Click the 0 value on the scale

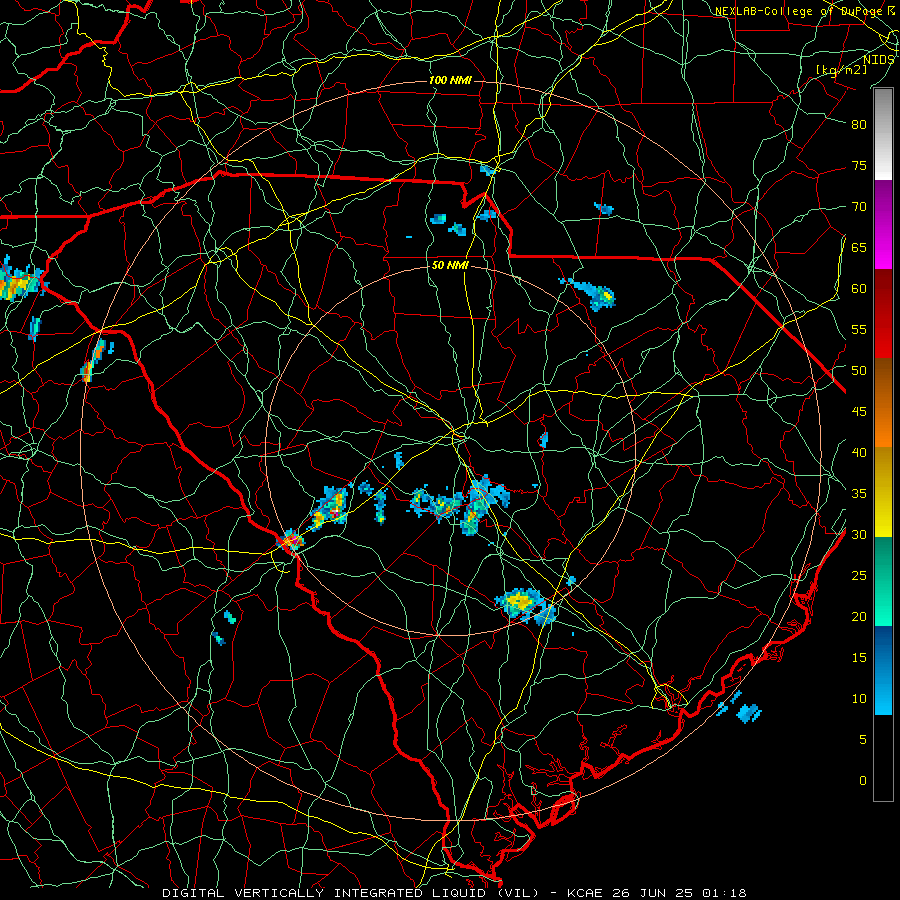[863, 781]
